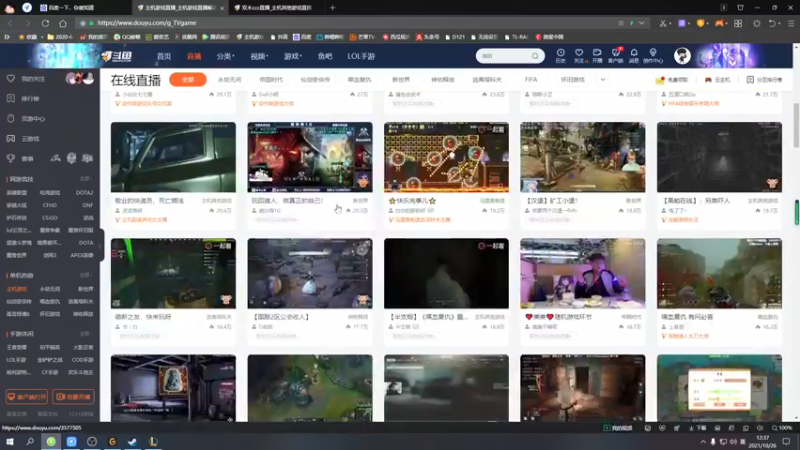
Task: Open the 历史 history clock icon
Action: [x=560, y=55]
